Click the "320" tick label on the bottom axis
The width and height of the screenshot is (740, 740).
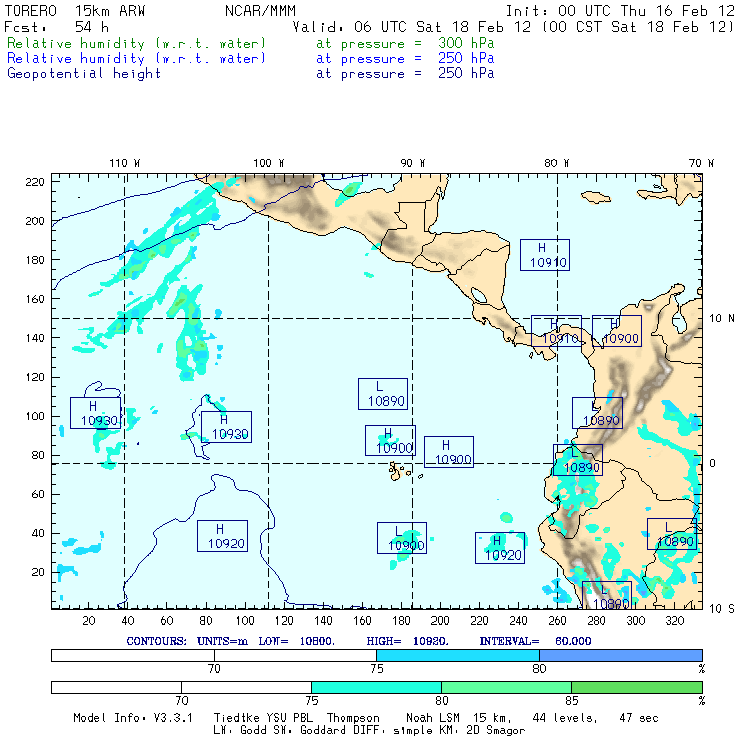pyautogui.click(x=674, y=621)
